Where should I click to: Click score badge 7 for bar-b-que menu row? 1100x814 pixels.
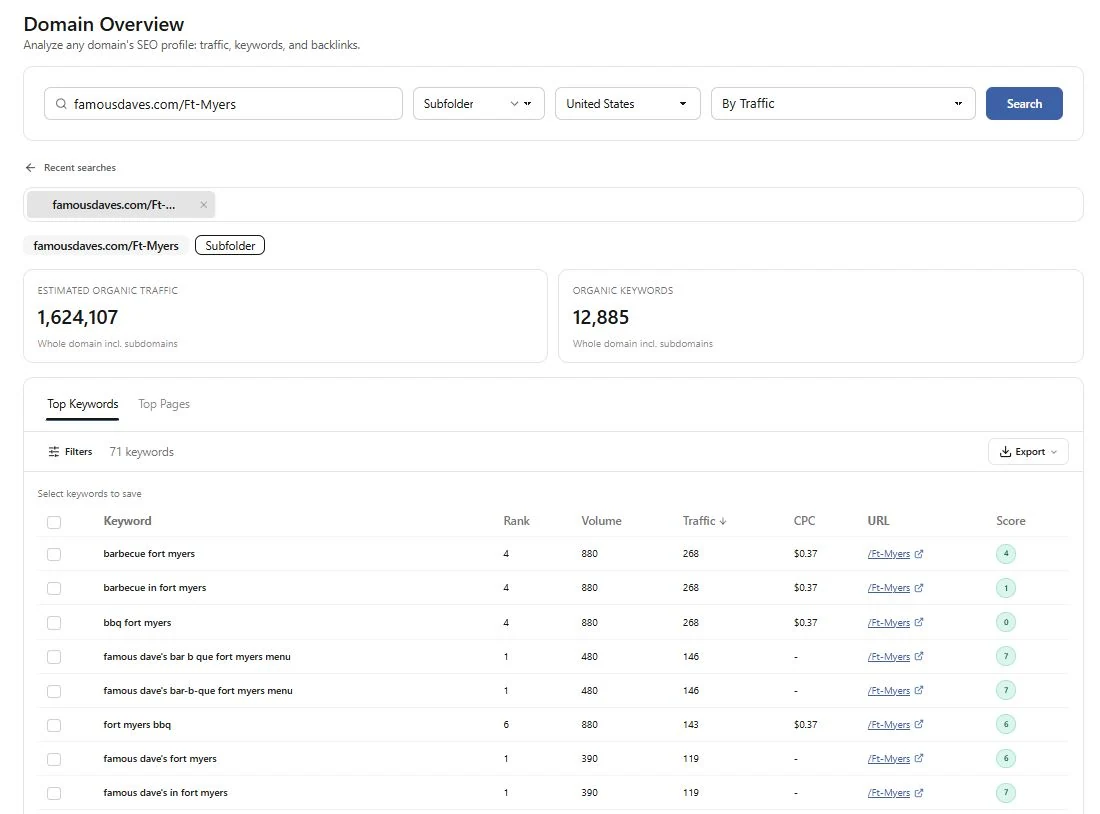tap(1006, 690)
